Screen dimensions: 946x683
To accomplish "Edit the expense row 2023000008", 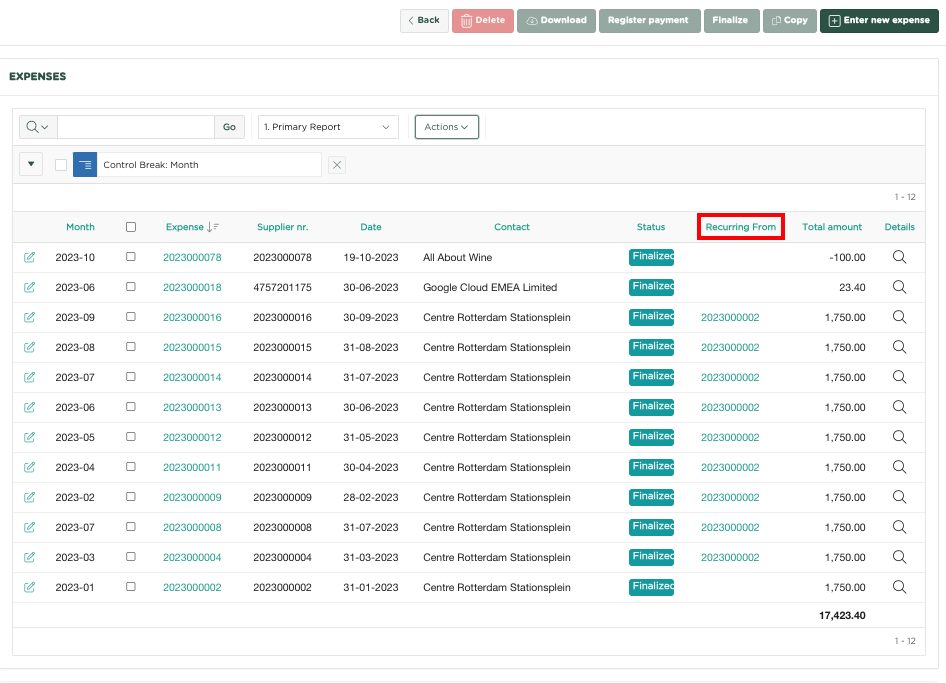I will [x=29, y=527].
